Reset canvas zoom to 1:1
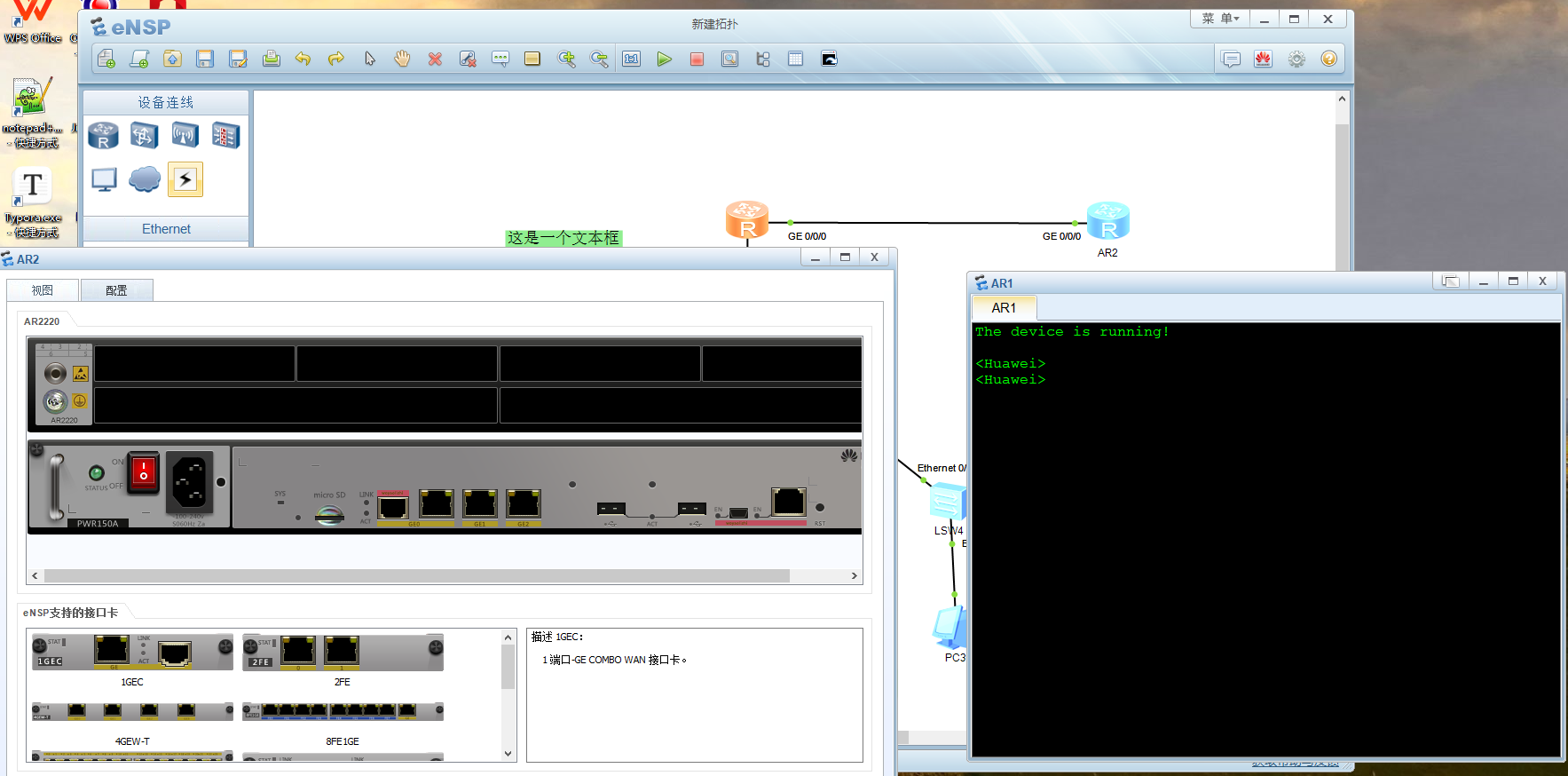The height and width of the screenshot is (776, 1568). [631, 59]
